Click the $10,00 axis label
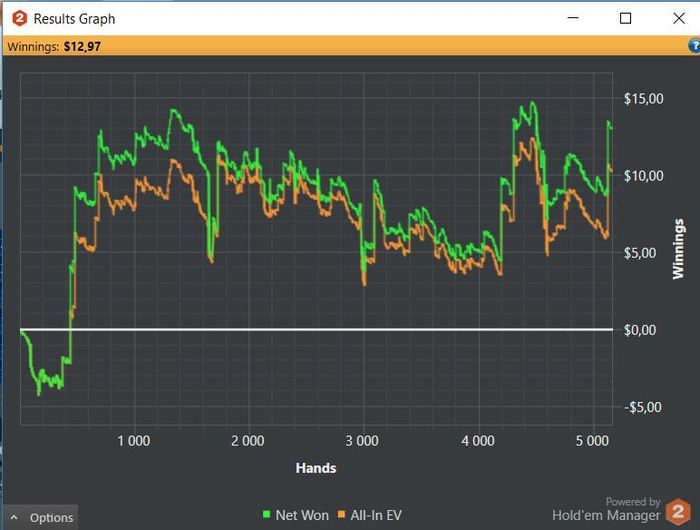This screenshot has width=700, height=530. click(x=643, y=176)
